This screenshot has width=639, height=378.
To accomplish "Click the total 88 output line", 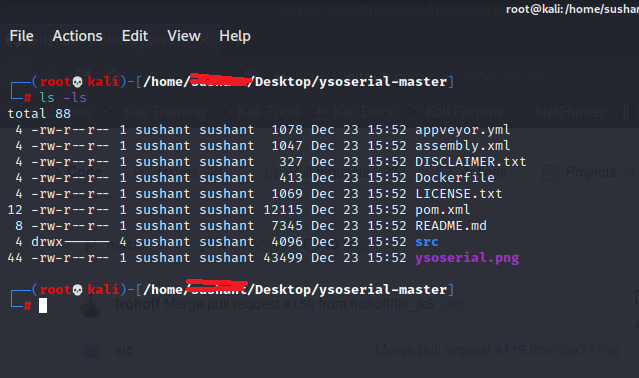I will [39, 114].
